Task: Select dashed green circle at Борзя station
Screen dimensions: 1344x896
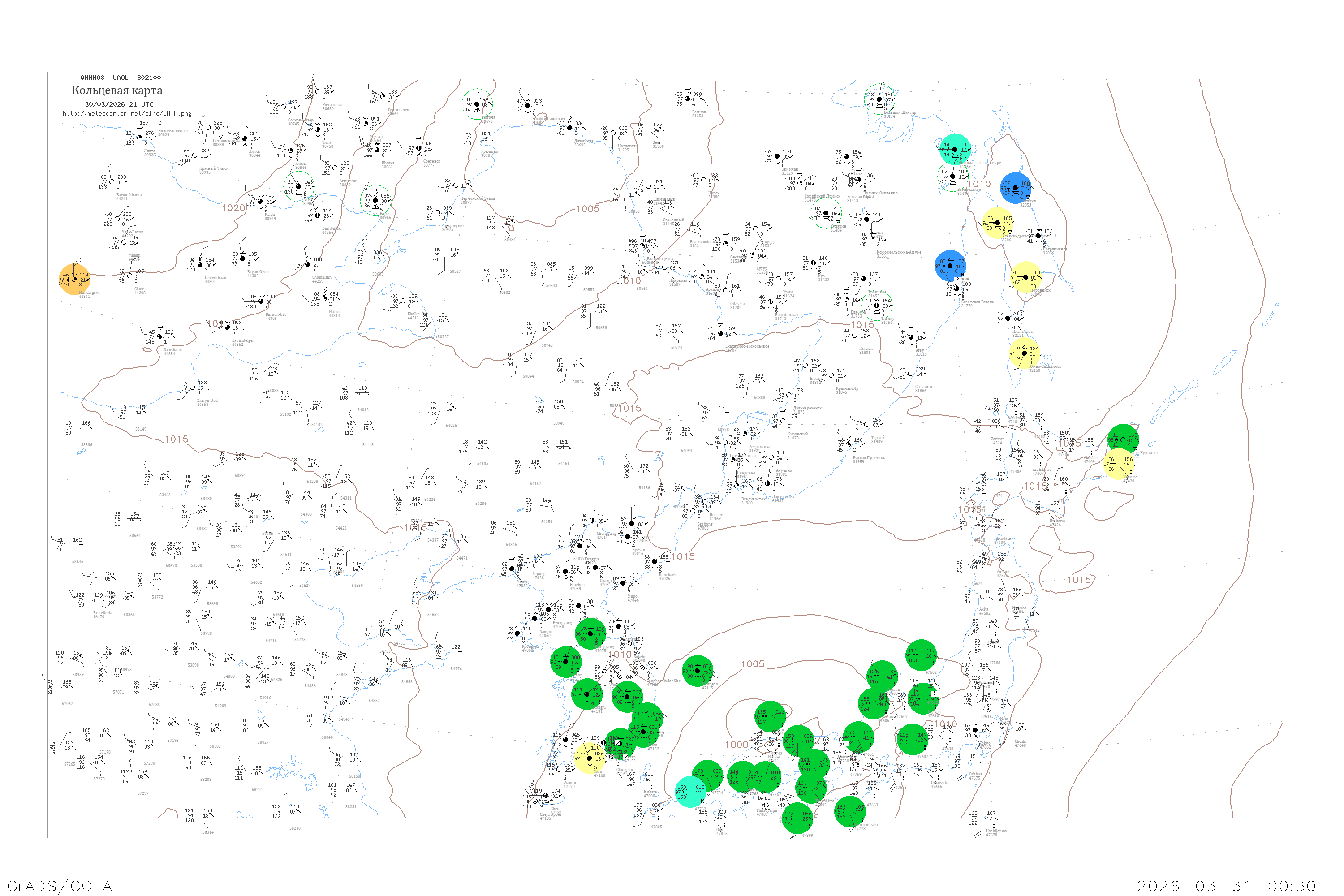Action: pos(375,201)
